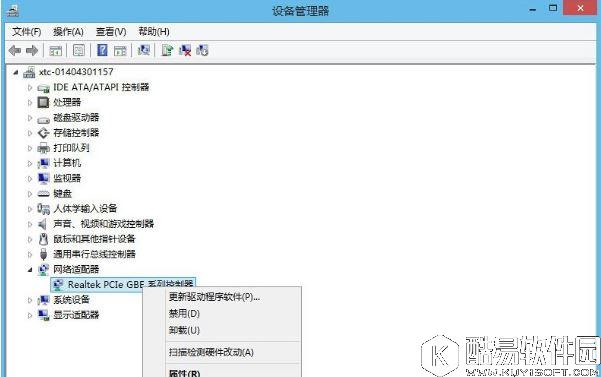Image resolution: width=601 pixels, height=377 pixels.
Task: Expand the 系统设备 node
Action: coord(30,300)
